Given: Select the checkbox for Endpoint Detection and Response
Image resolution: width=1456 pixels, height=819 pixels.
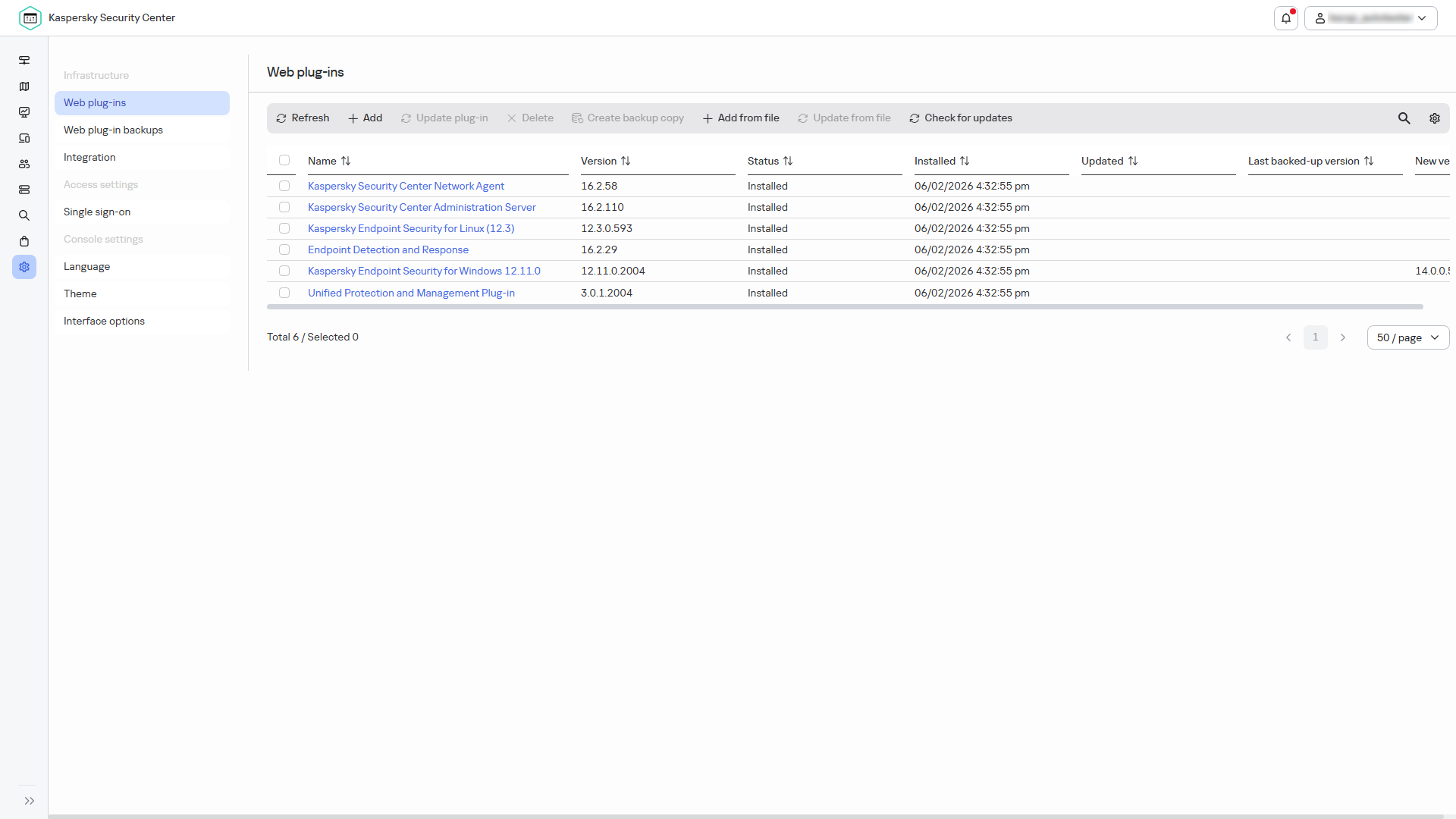Looking at the screenshot, I should [x=284, y=249].
